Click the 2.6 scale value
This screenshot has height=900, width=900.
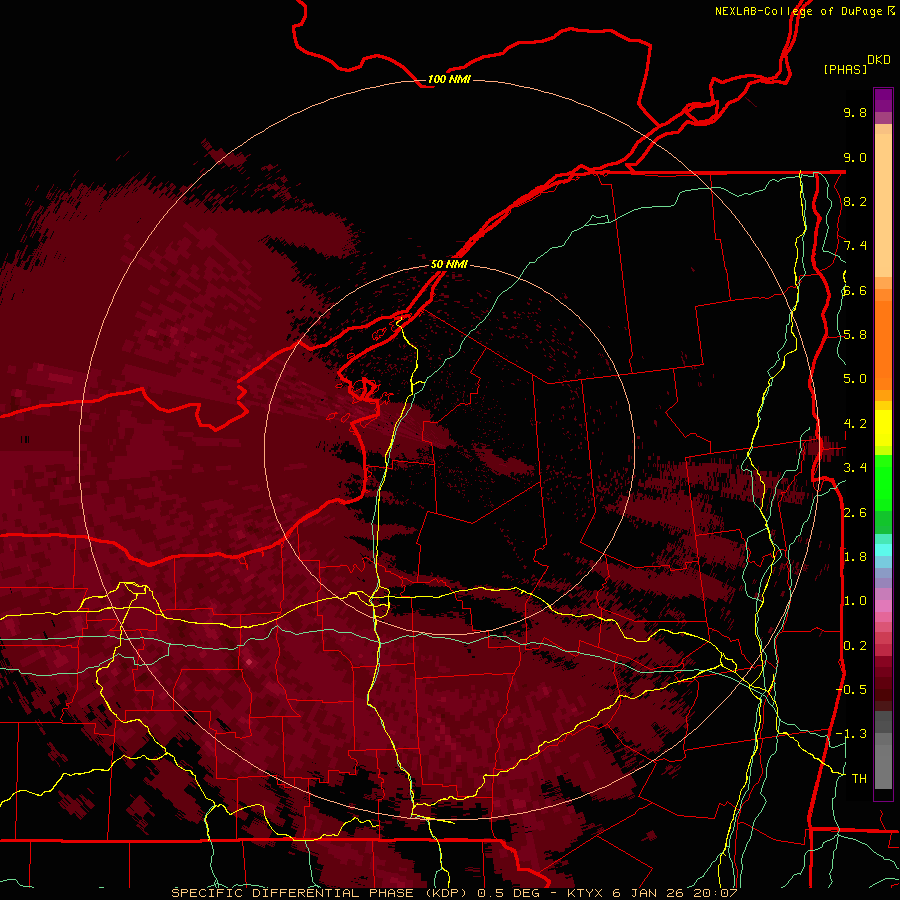click(x=855, y=513)
